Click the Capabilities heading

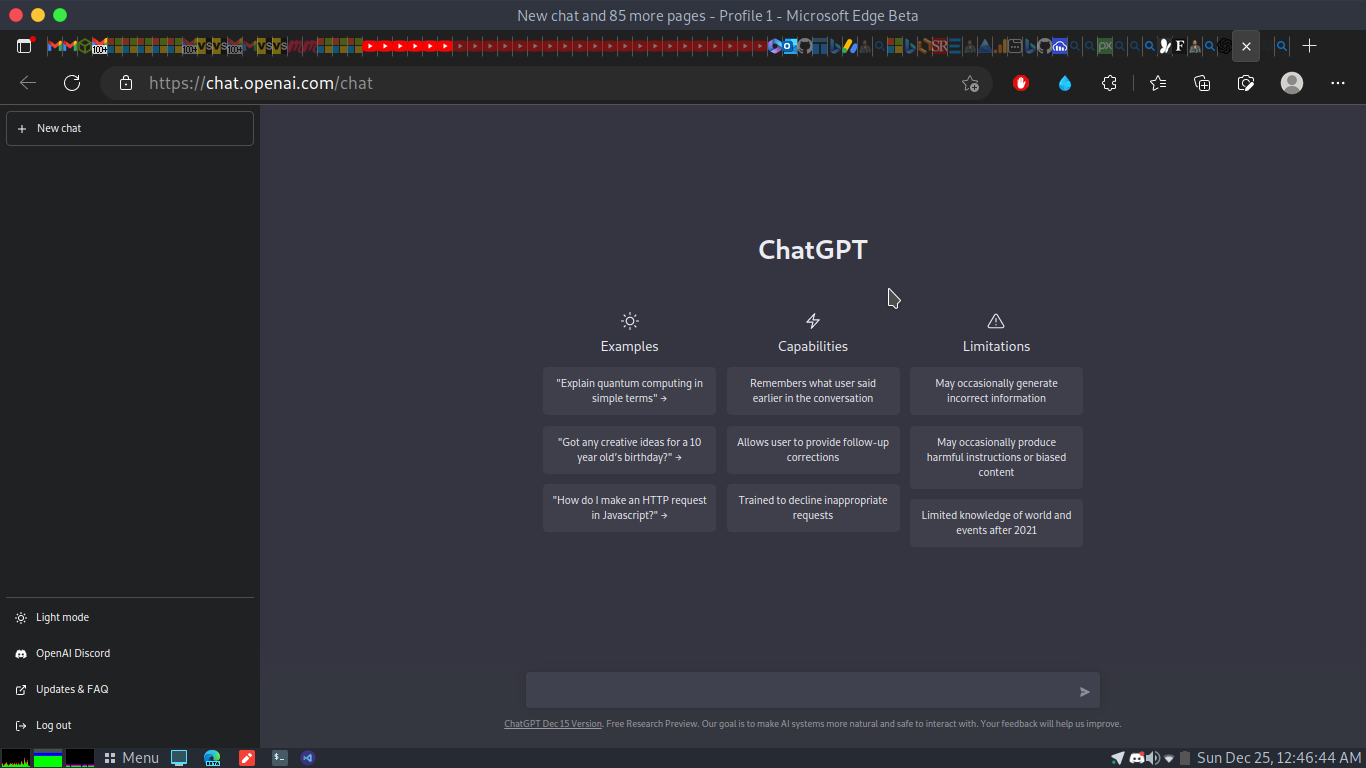coord(813,347)
